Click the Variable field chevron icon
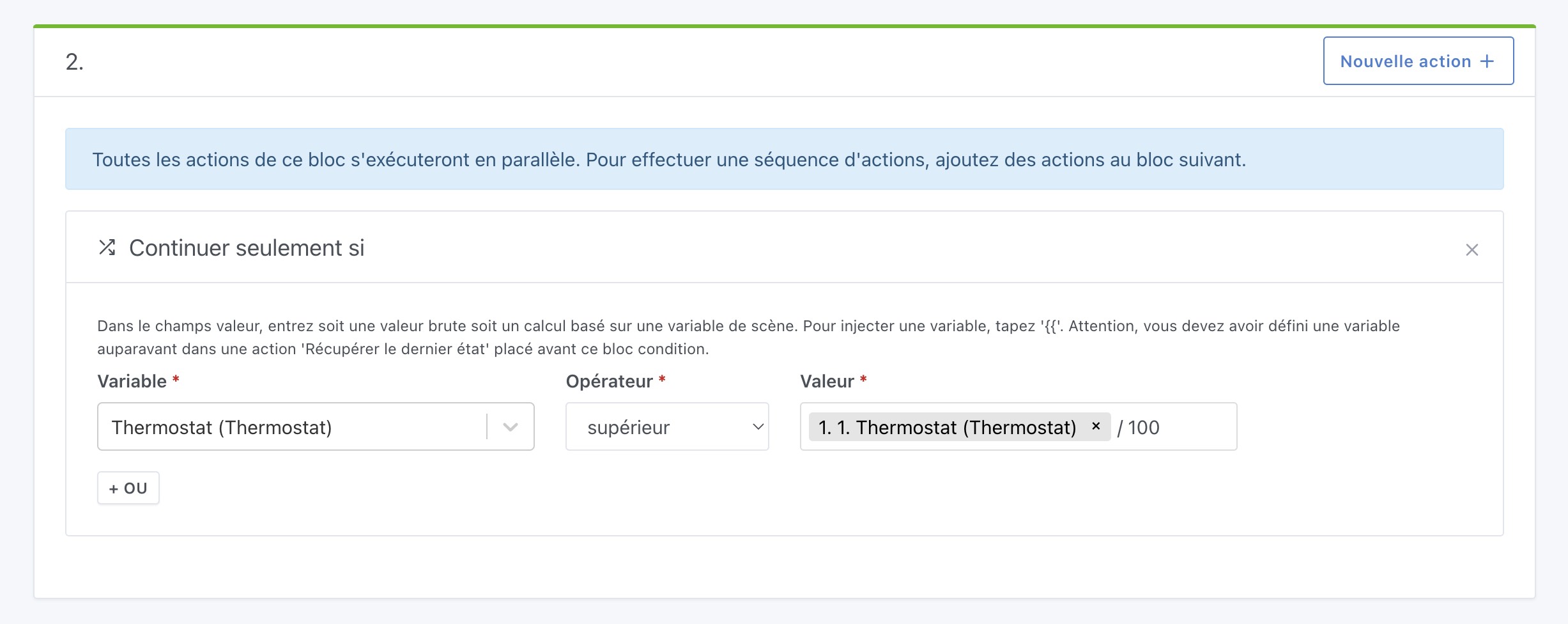 [509, 426]
